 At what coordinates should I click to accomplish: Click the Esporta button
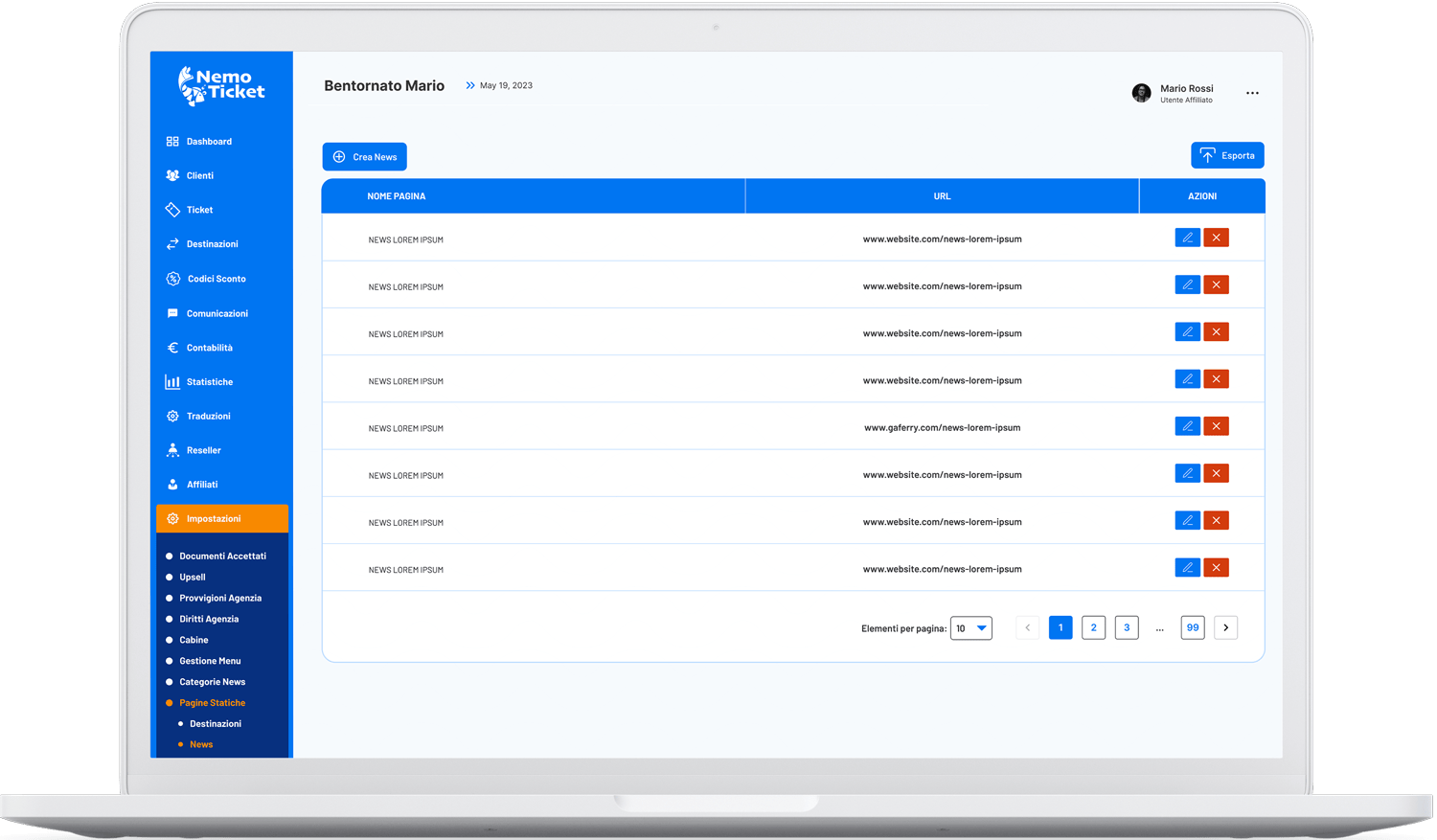[x=1227, y=155]
